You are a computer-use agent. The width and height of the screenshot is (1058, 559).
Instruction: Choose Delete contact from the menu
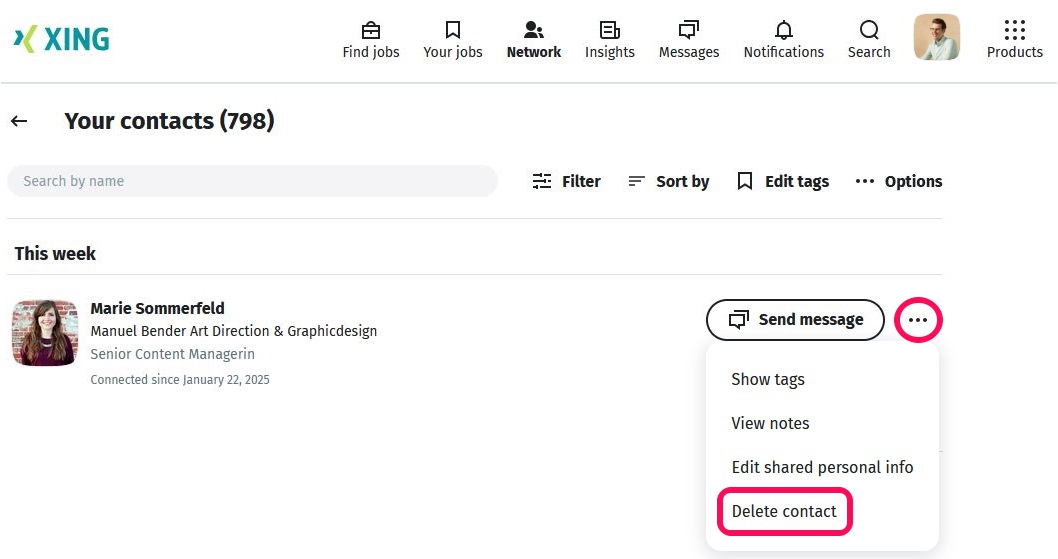[784, 511]
